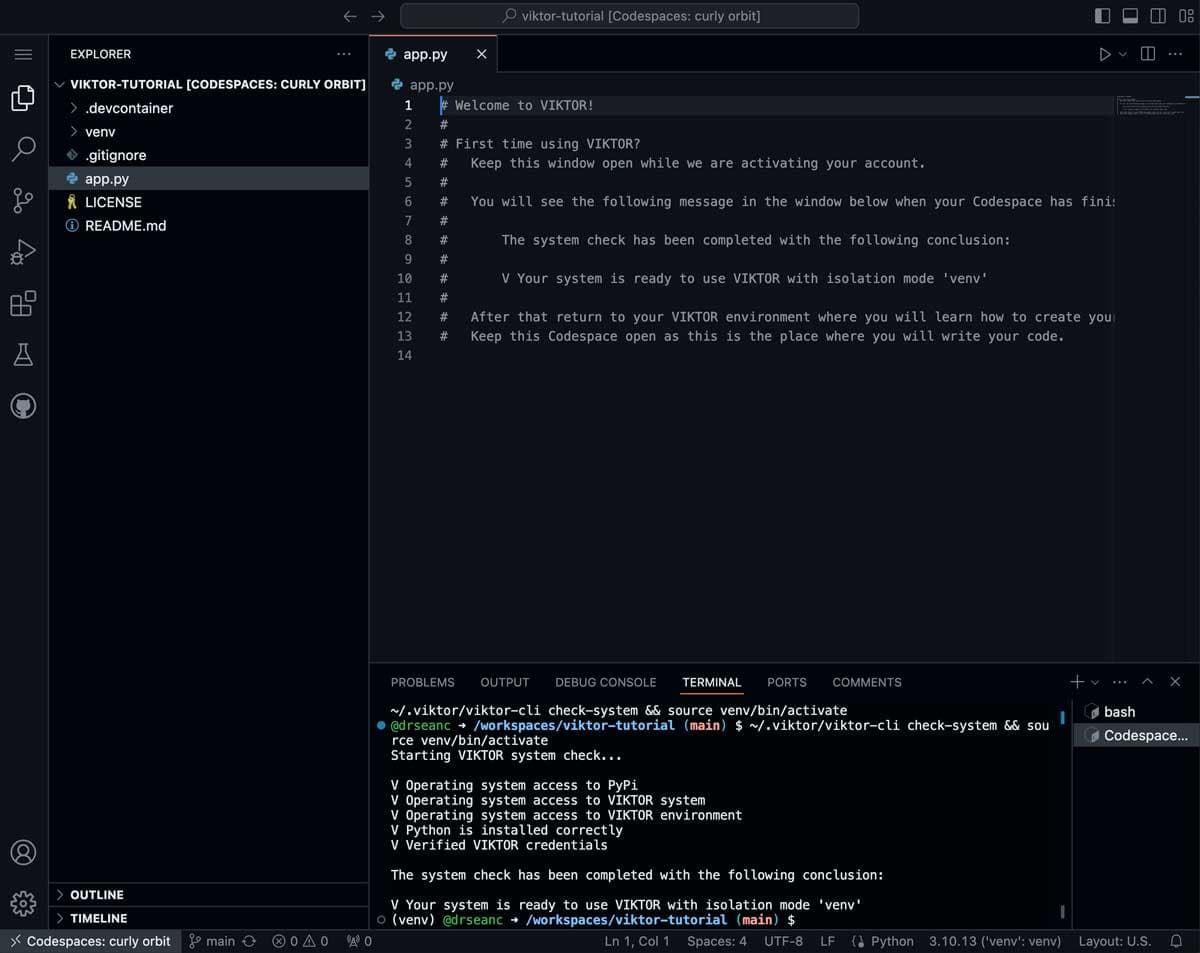Viewport: 1200px width, 953px height.
Task: Open the Manage settings gear
Action: (23, 901)
